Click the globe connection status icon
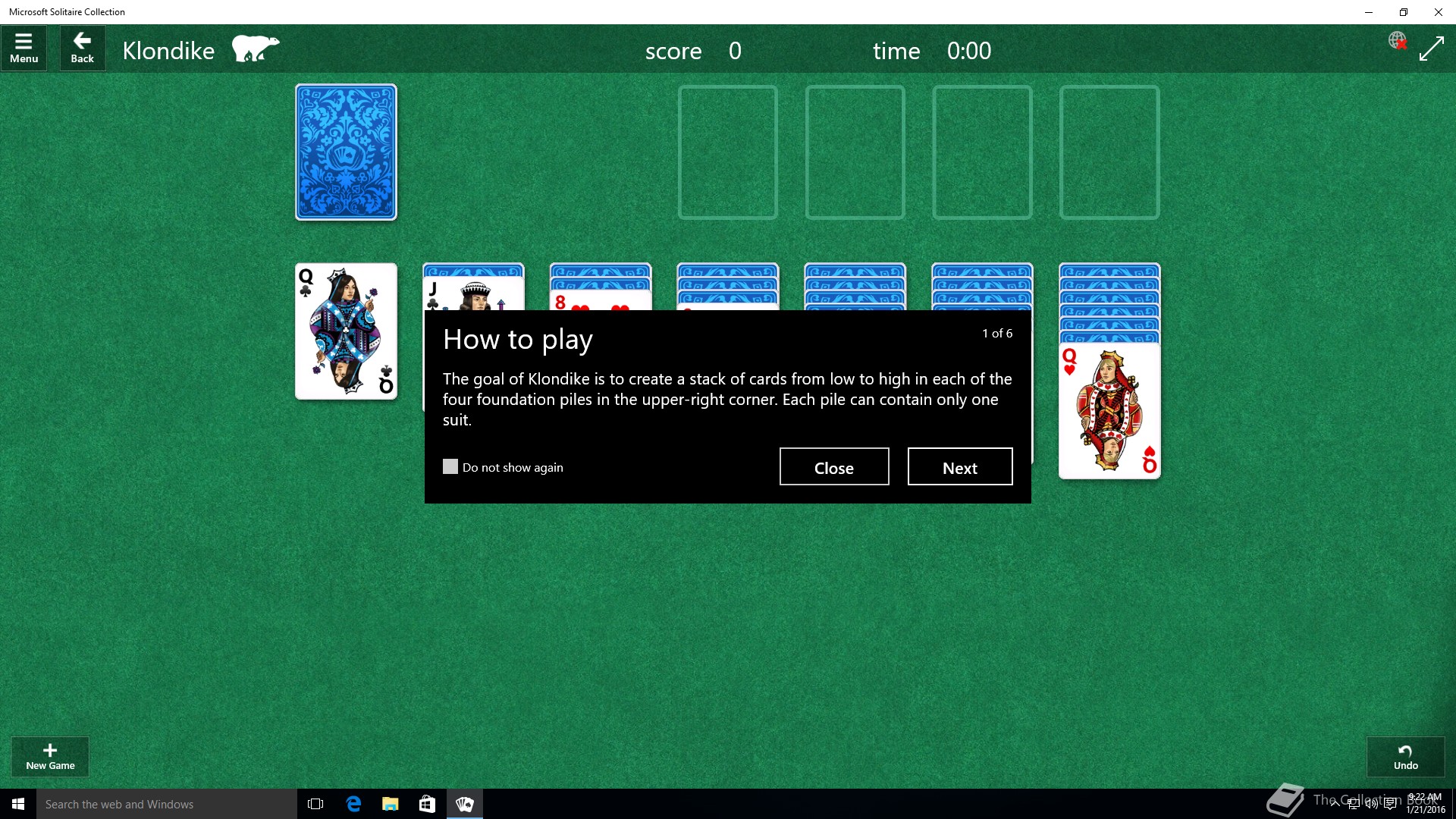 pyautogui.click(x=1398, y=40)
